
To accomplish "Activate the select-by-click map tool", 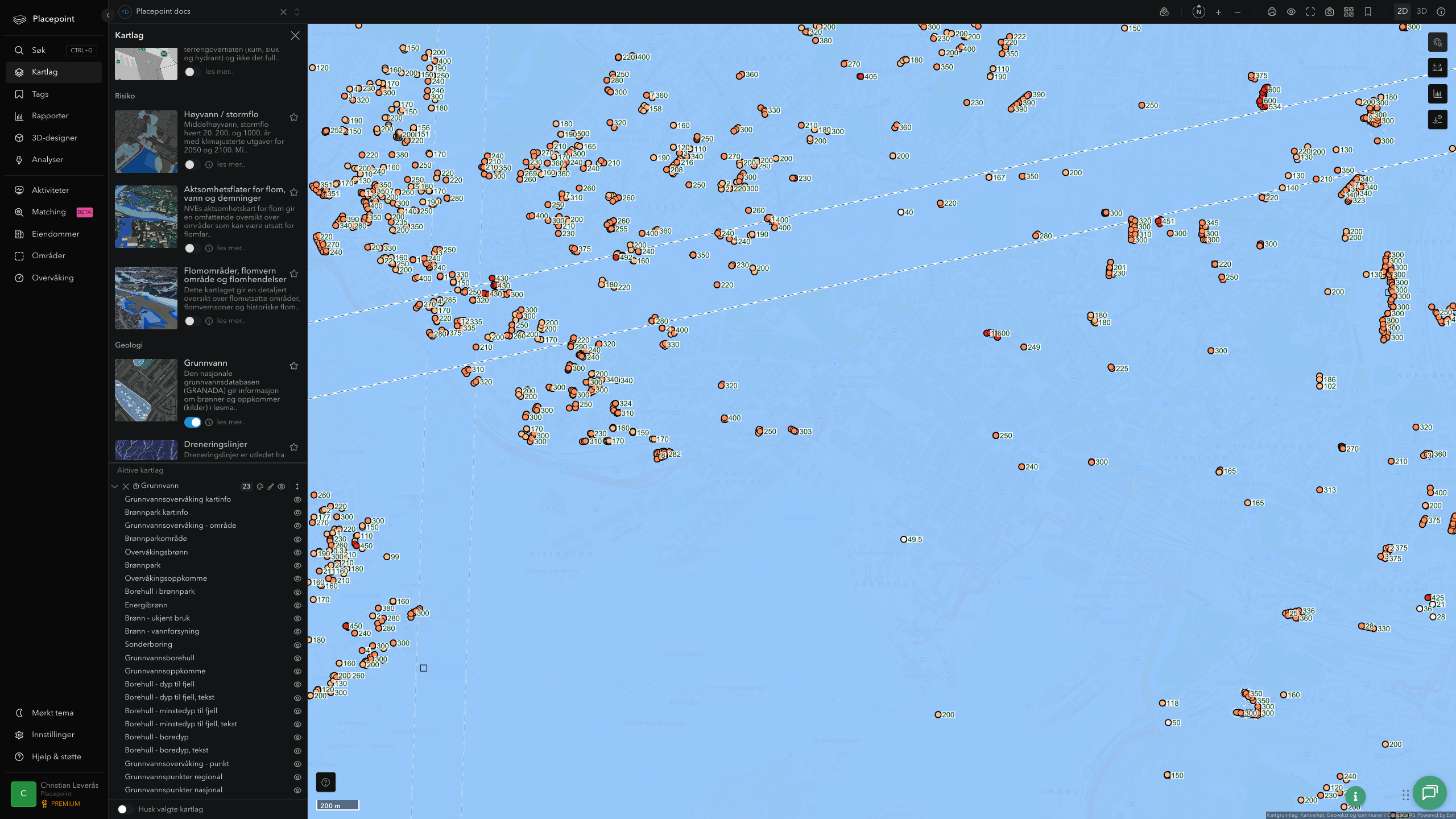I will point(1438,42).
